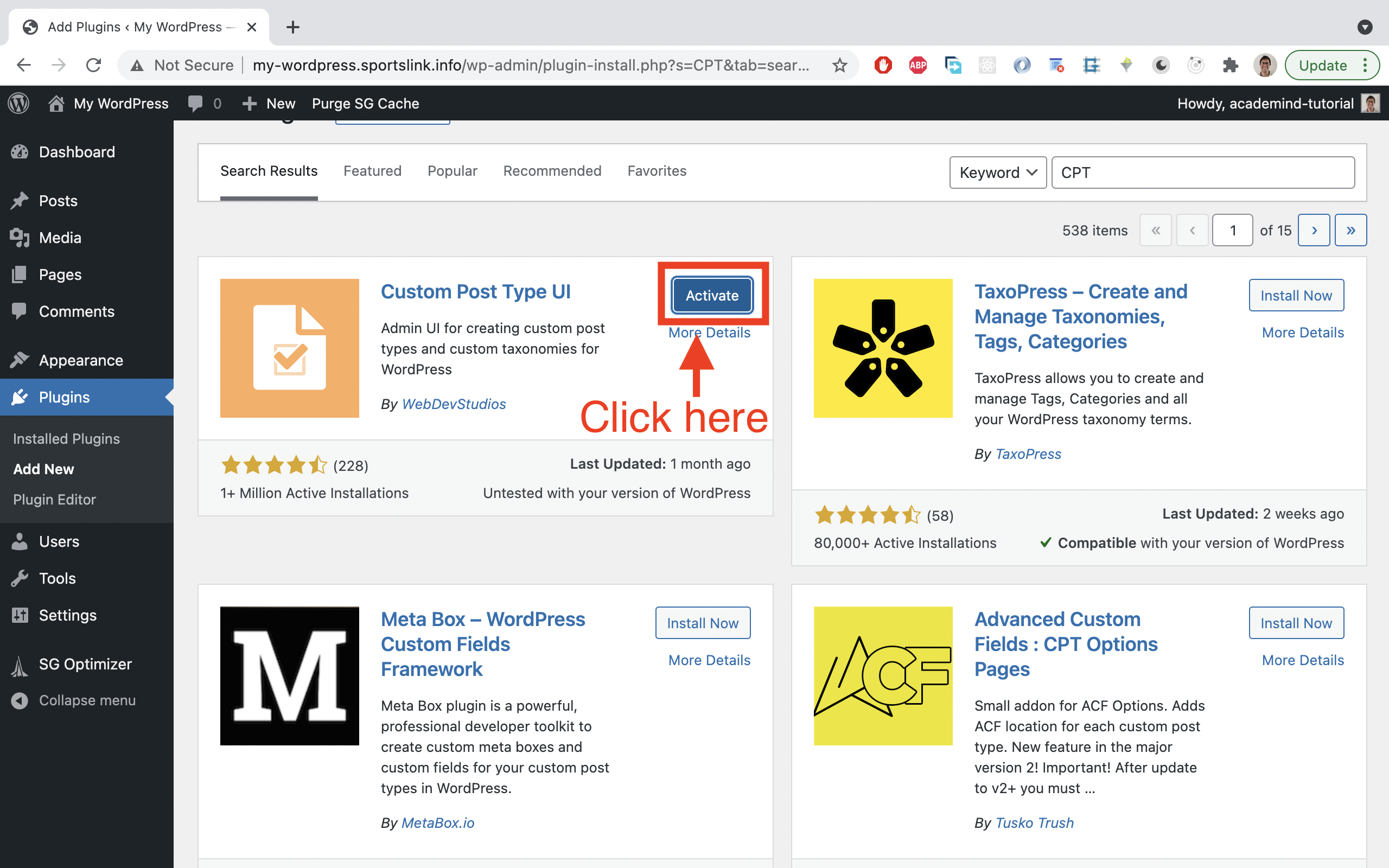1389x868 pixels.
Task: Click the comments bubble in the admin bar
Action: (x=196, y=103)
